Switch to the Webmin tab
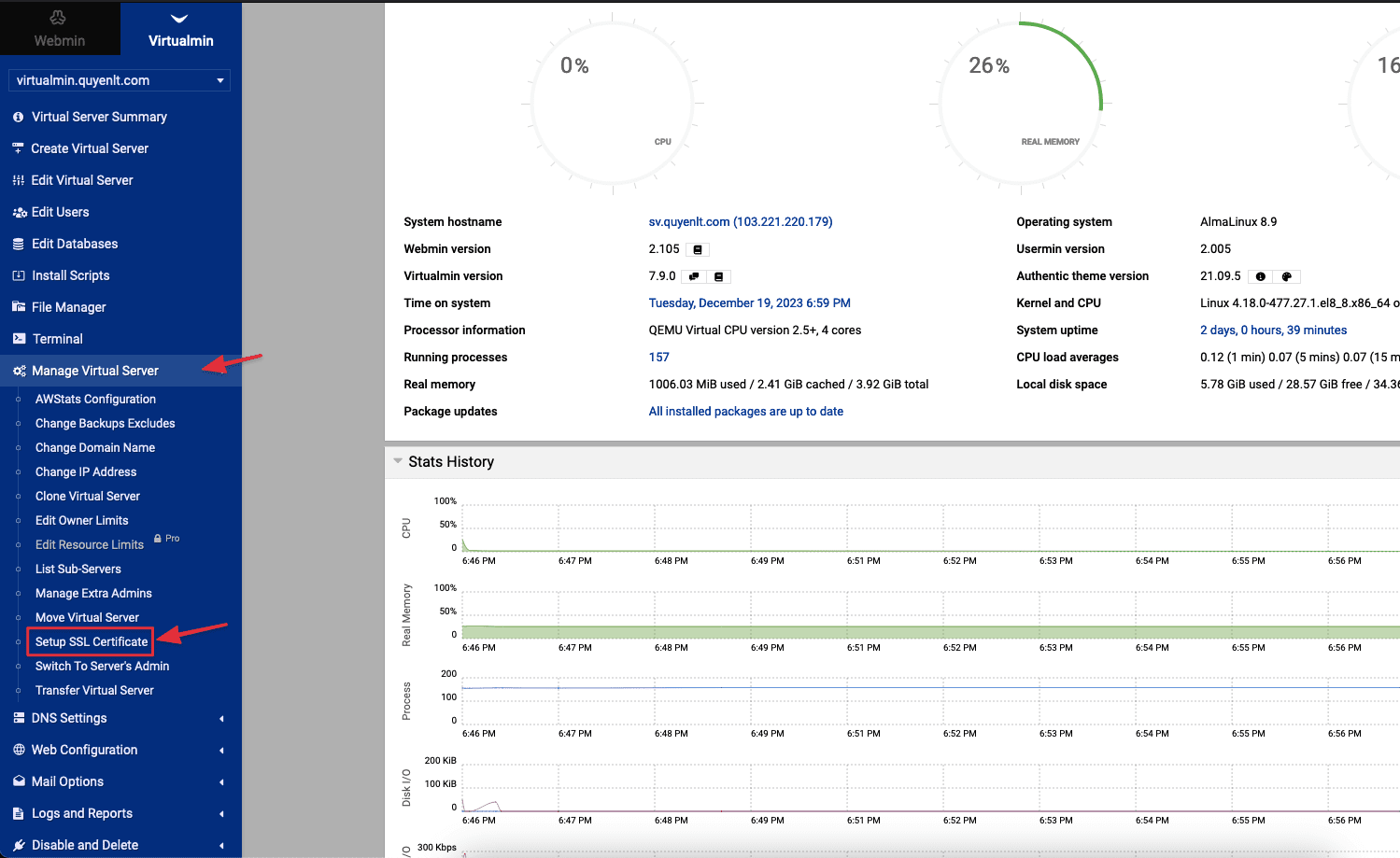1400x858 pixels. tap(59, 29)
